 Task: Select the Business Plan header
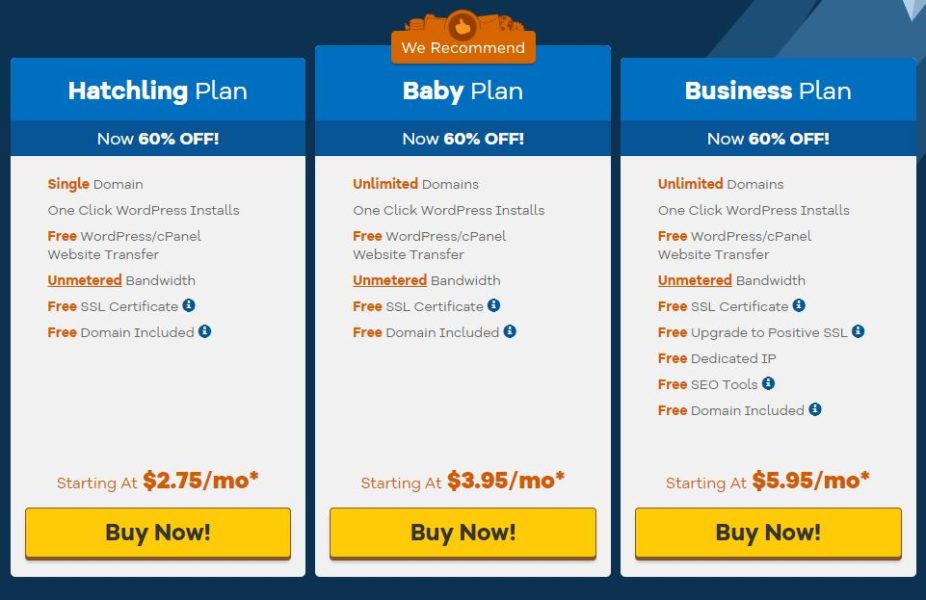(768, 91)
